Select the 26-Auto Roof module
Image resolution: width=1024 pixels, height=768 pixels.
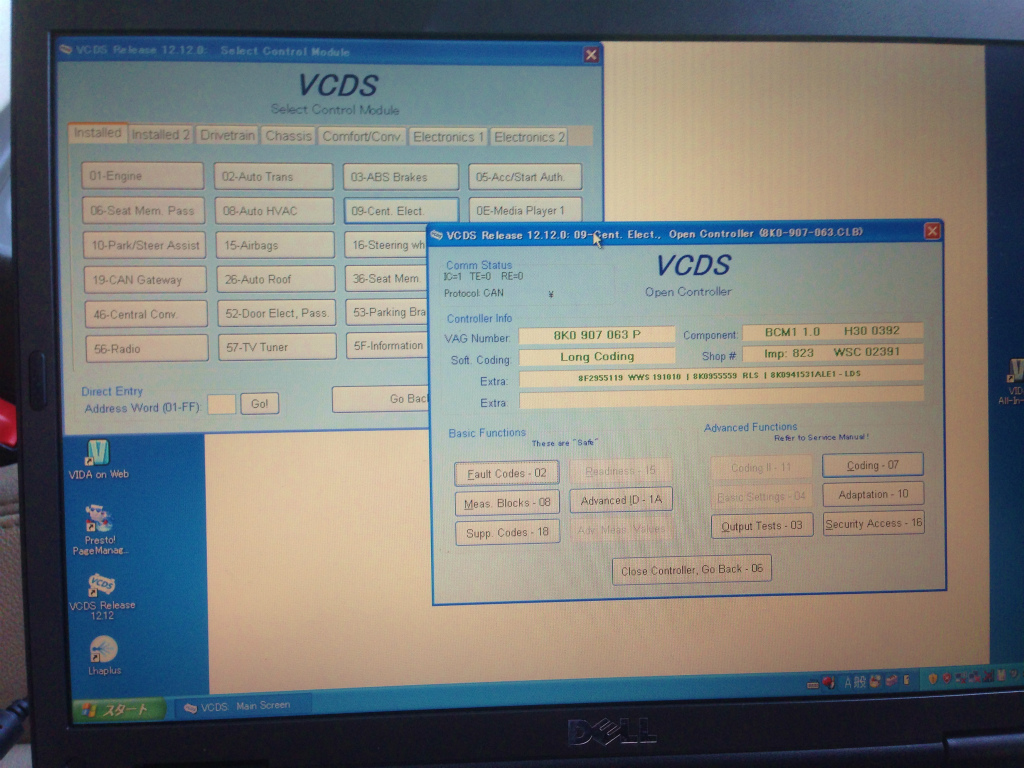click(x=276, y=279)
